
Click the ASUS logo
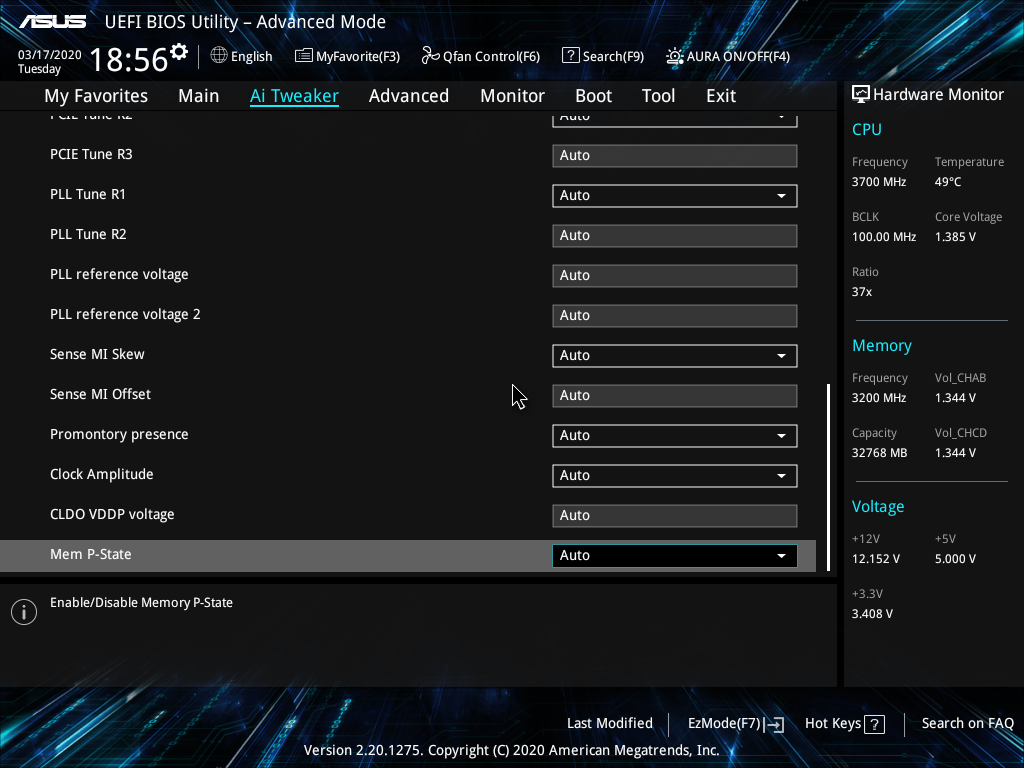click(52, 22)
